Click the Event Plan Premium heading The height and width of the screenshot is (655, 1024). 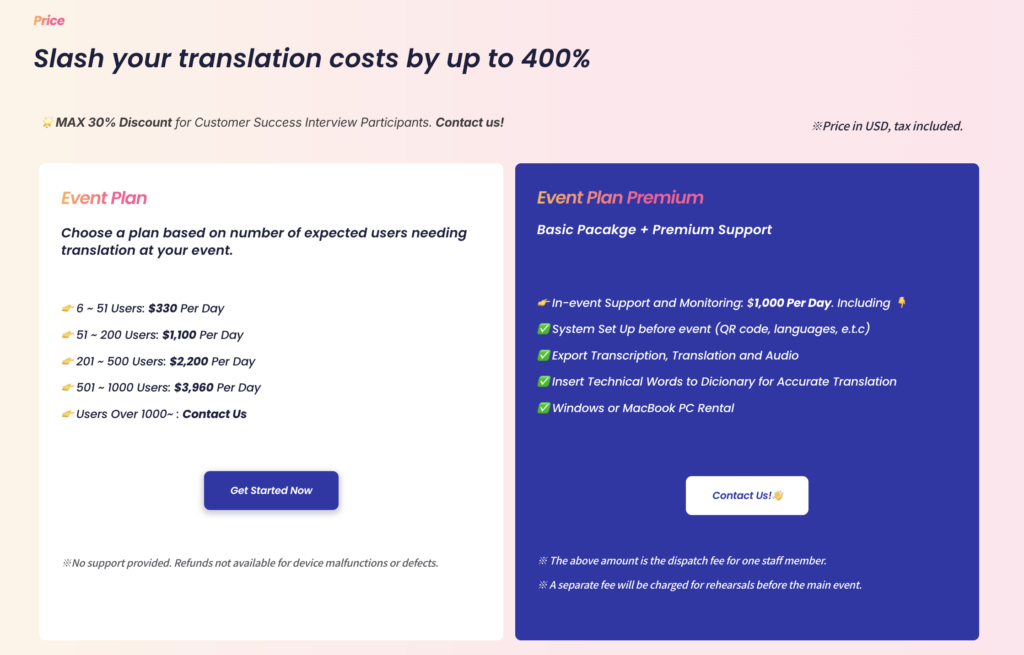[620, 197]
